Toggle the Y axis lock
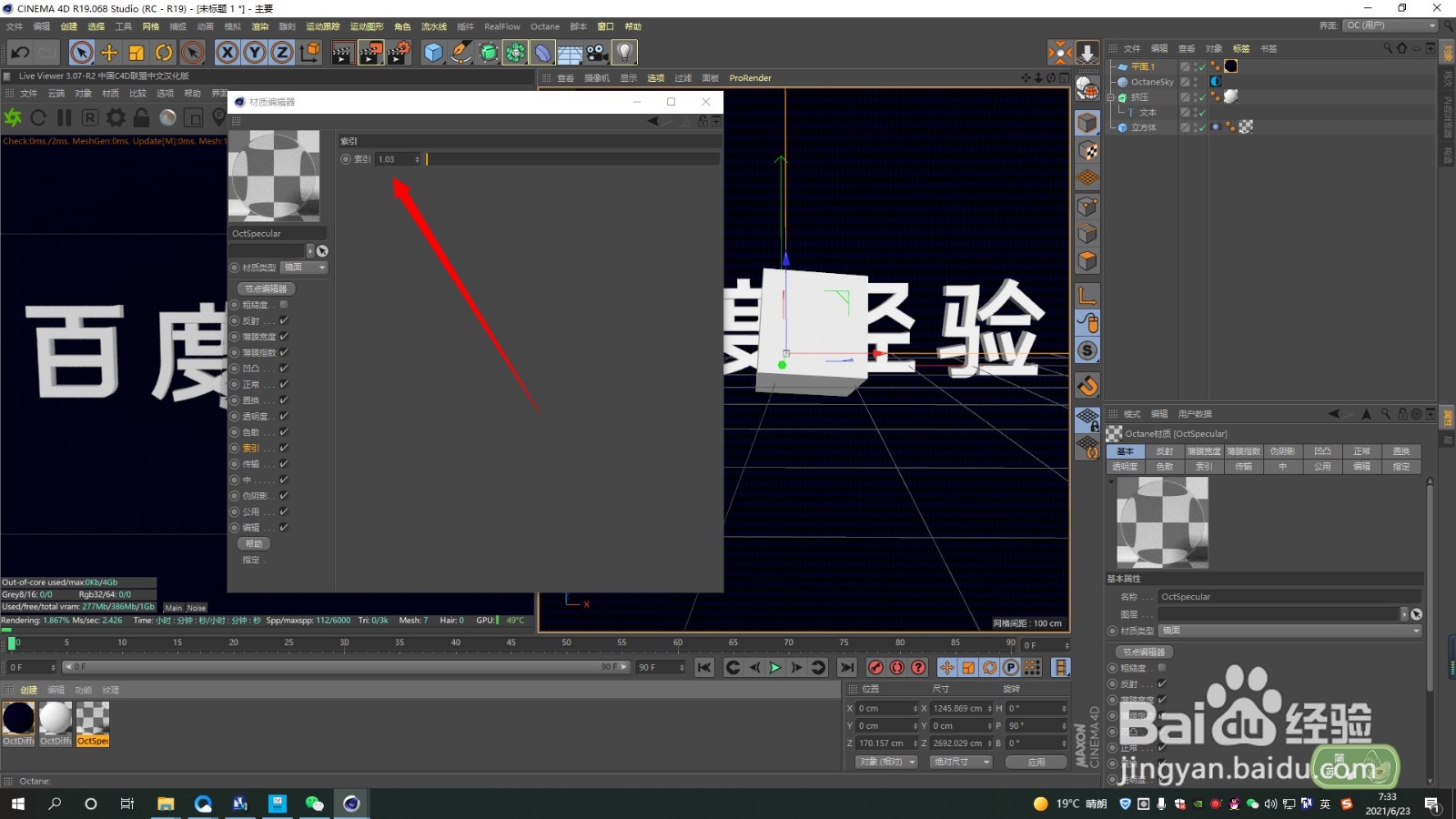The width and height of the screenshot is (1456, 819). [x=255, y=53]
